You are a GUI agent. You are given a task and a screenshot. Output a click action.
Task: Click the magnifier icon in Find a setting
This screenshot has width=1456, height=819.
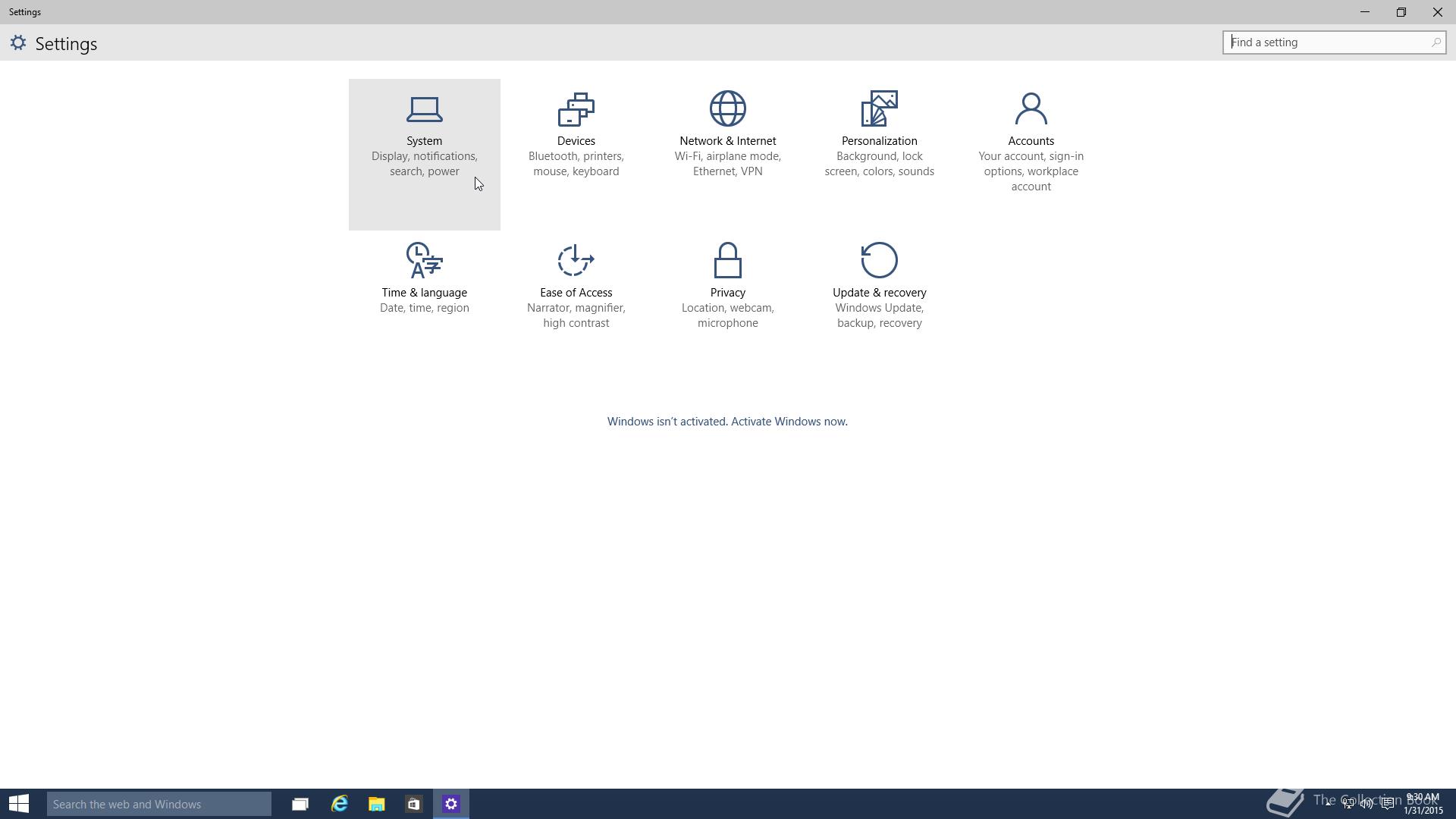point(1436,42)
